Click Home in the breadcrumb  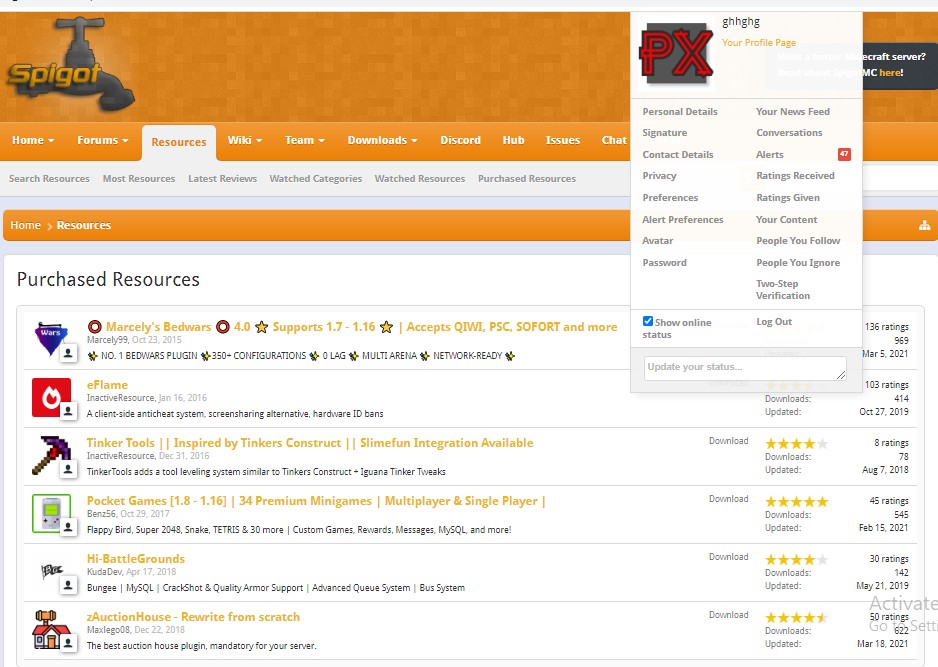pos(25,225)
